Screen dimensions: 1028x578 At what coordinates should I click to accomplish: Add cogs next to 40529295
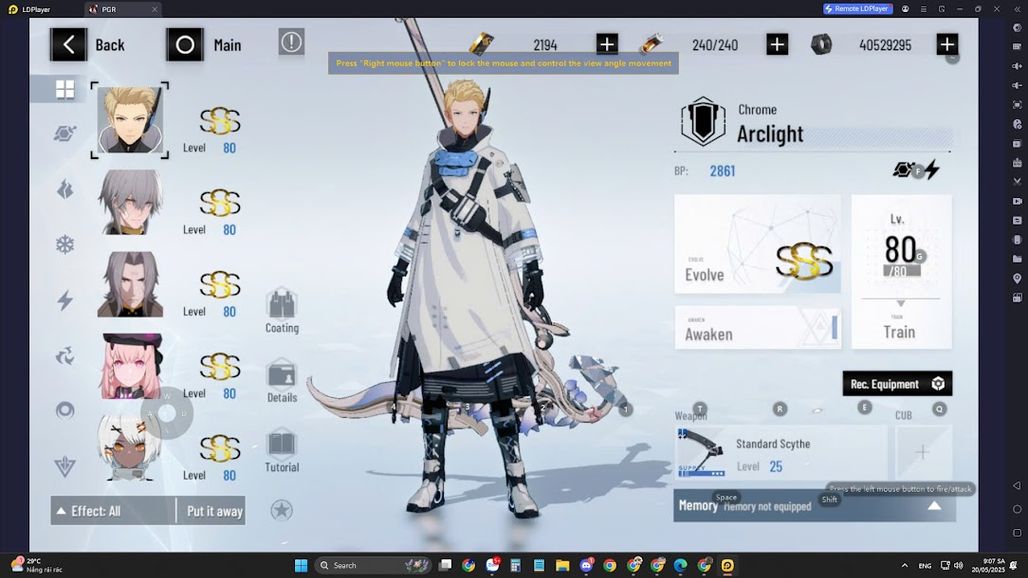click(x=947, y=45)
